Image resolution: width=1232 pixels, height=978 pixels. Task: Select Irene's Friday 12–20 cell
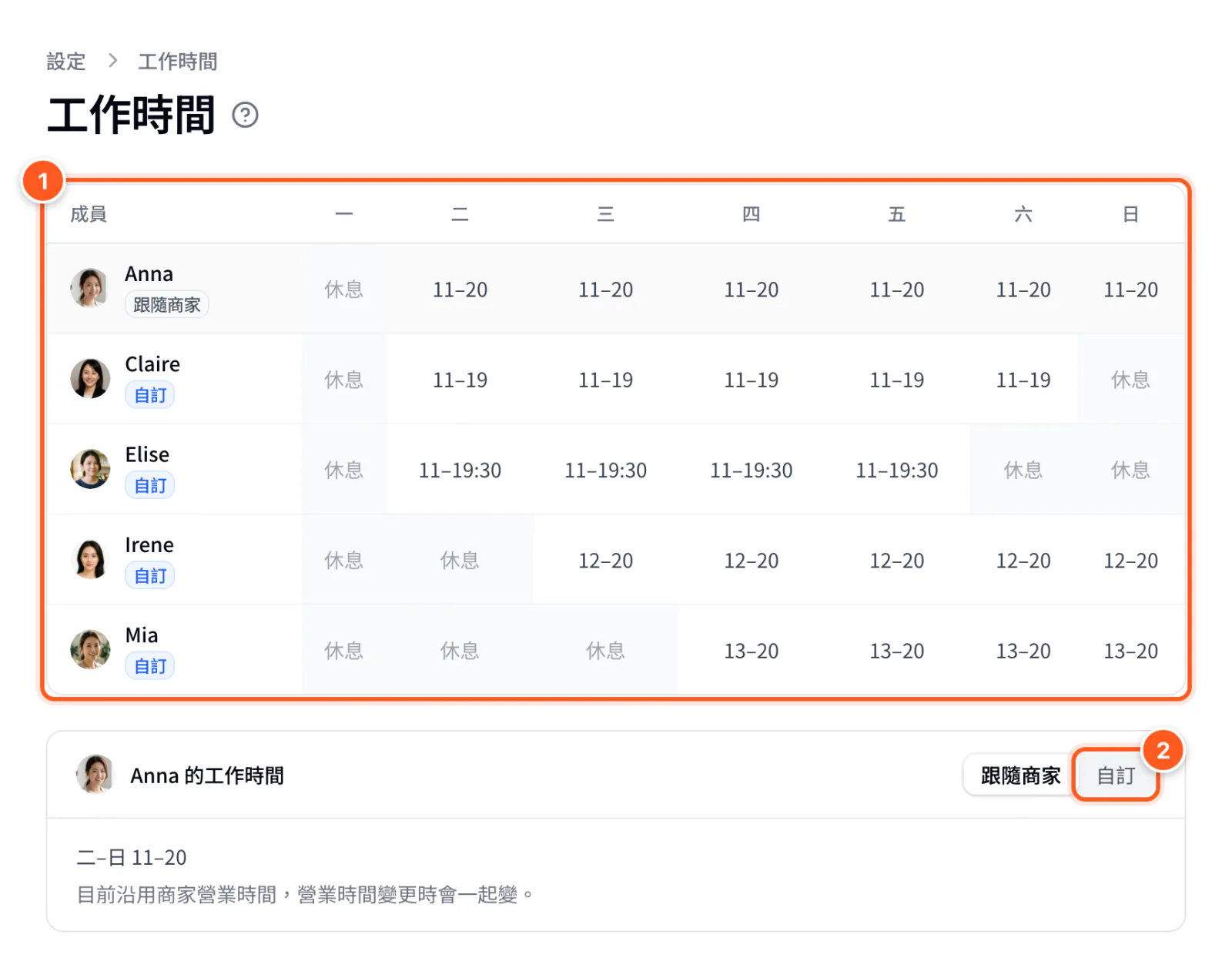pos(896,561)
